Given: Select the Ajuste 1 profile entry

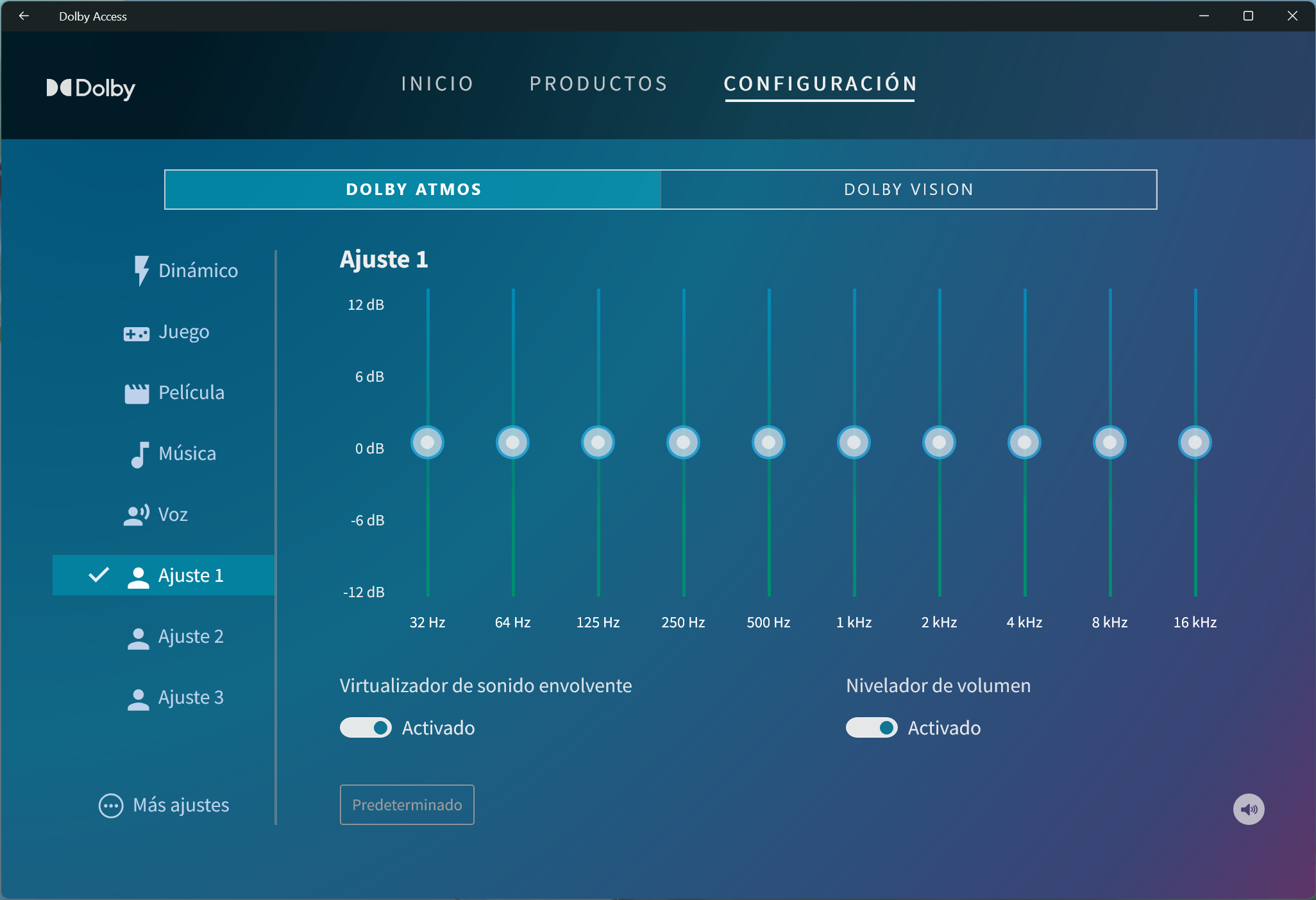Looking at the screenshot, I should coord(164,575).
